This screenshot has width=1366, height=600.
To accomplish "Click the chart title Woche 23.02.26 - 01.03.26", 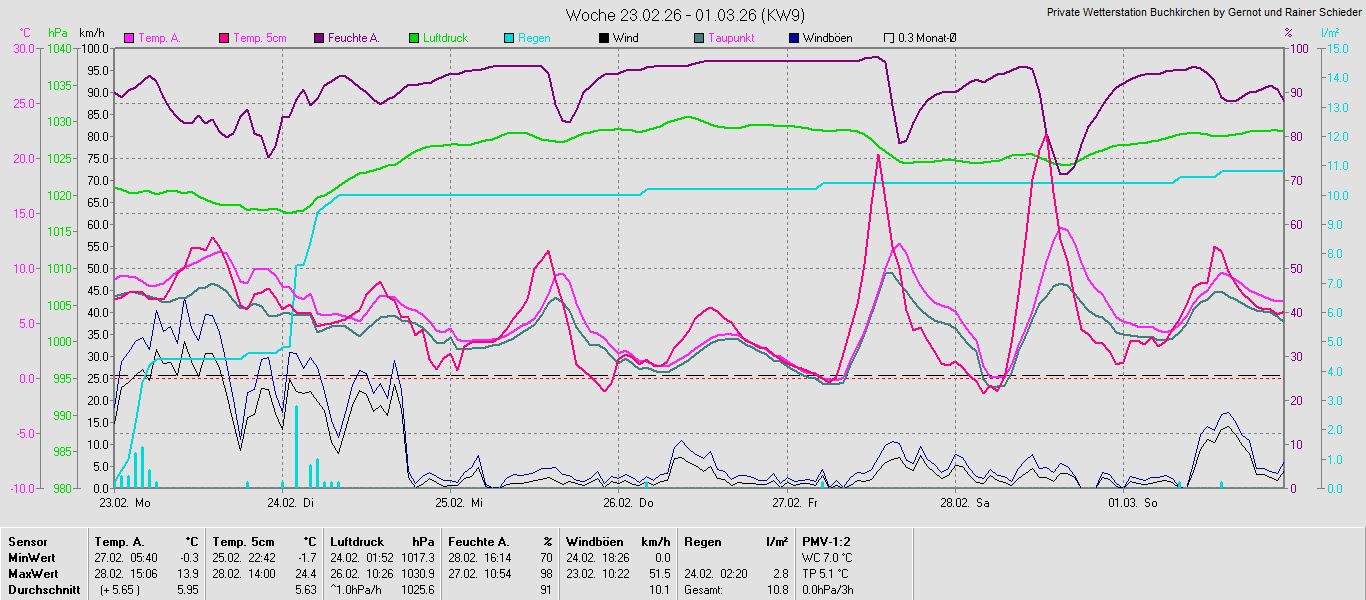I will click(x=685, y=15).
